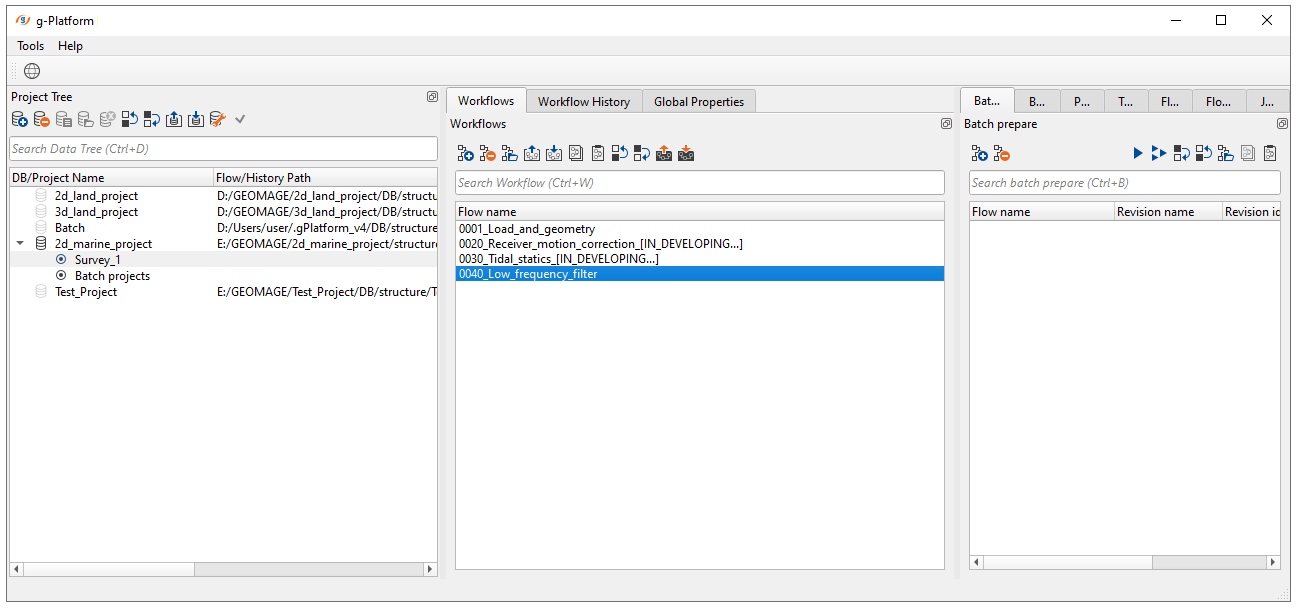This screenshot has width=1297, height=609.
Task: Click the remove database icon with orange minus
Action: 42,120
